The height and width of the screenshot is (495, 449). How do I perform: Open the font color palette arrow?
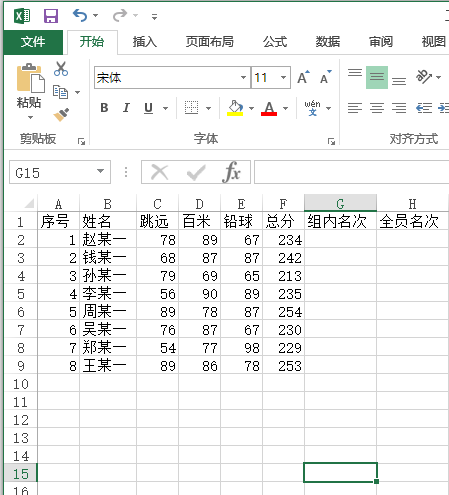tap(285, 108)
